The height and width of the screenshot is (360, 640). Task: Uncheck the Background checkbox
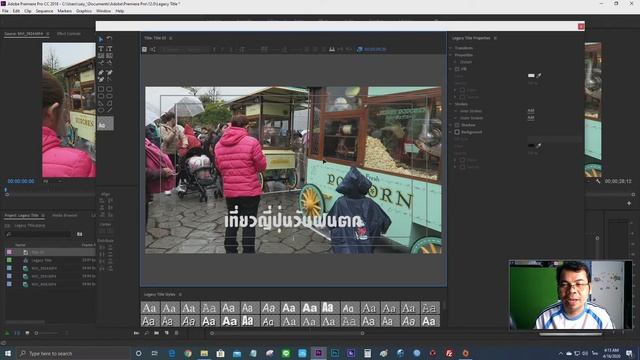[457, 132]
